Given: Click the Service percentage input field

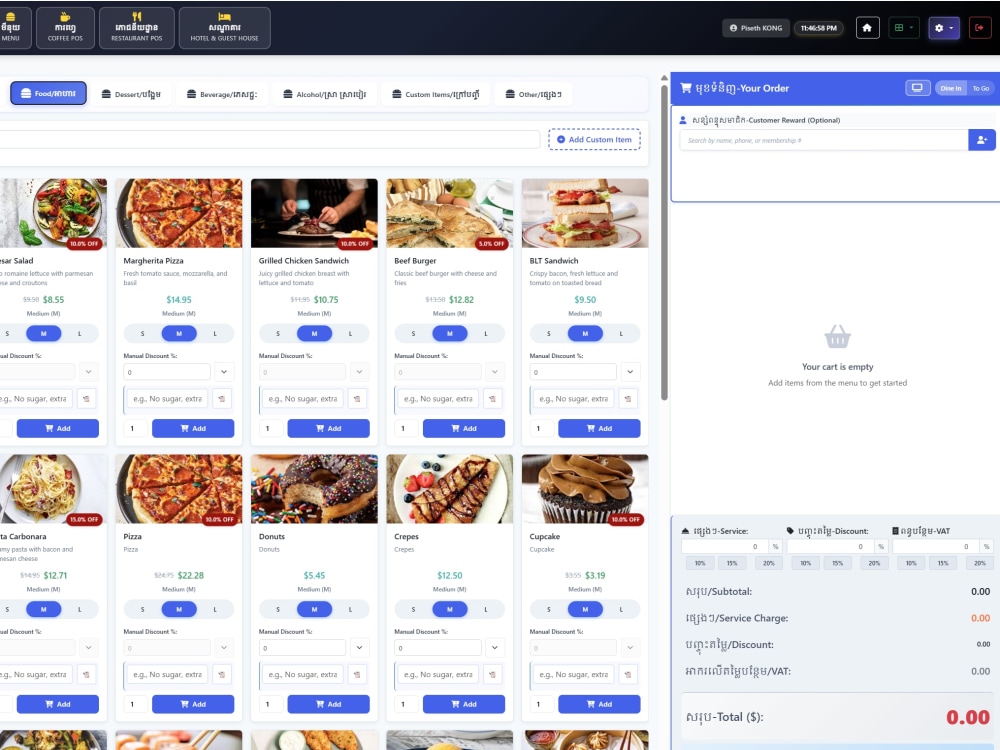Looking at the screenshot, I should [x=724, y=547].
